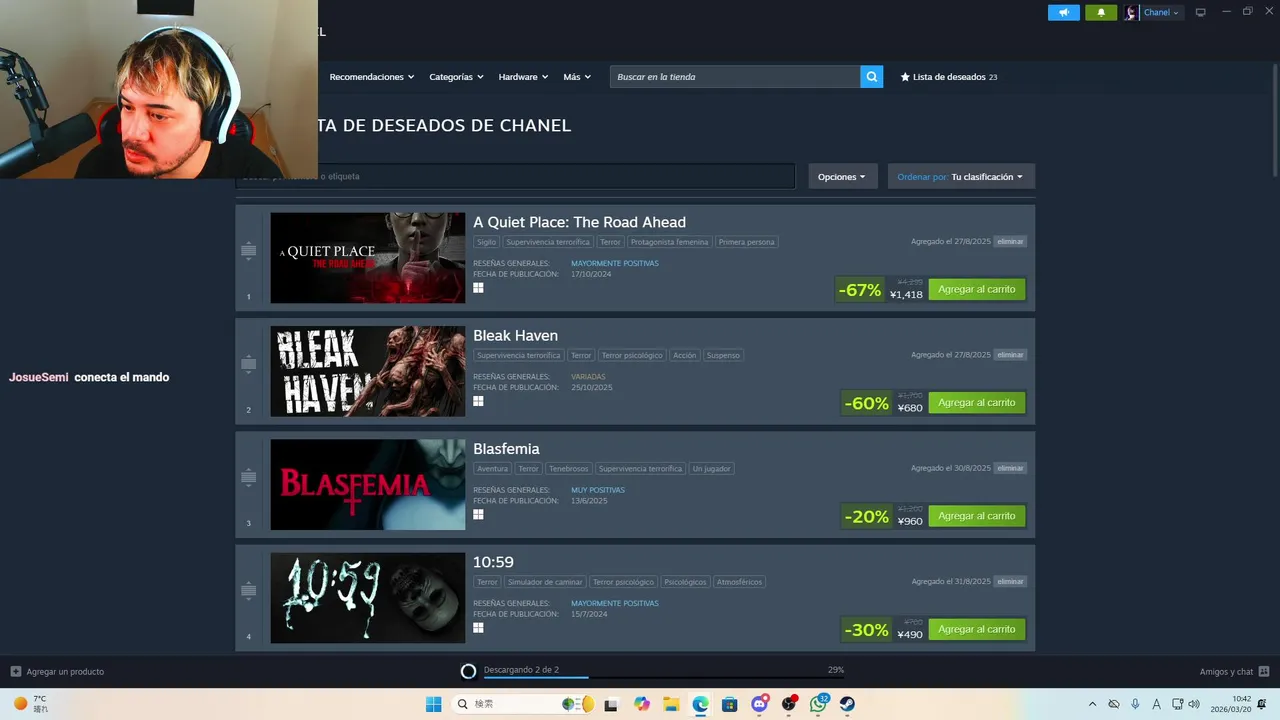The height and width of the screenshot is (720, 1280).
Task: Click the plus icon to add a product
Action: (x=15, y=671)
